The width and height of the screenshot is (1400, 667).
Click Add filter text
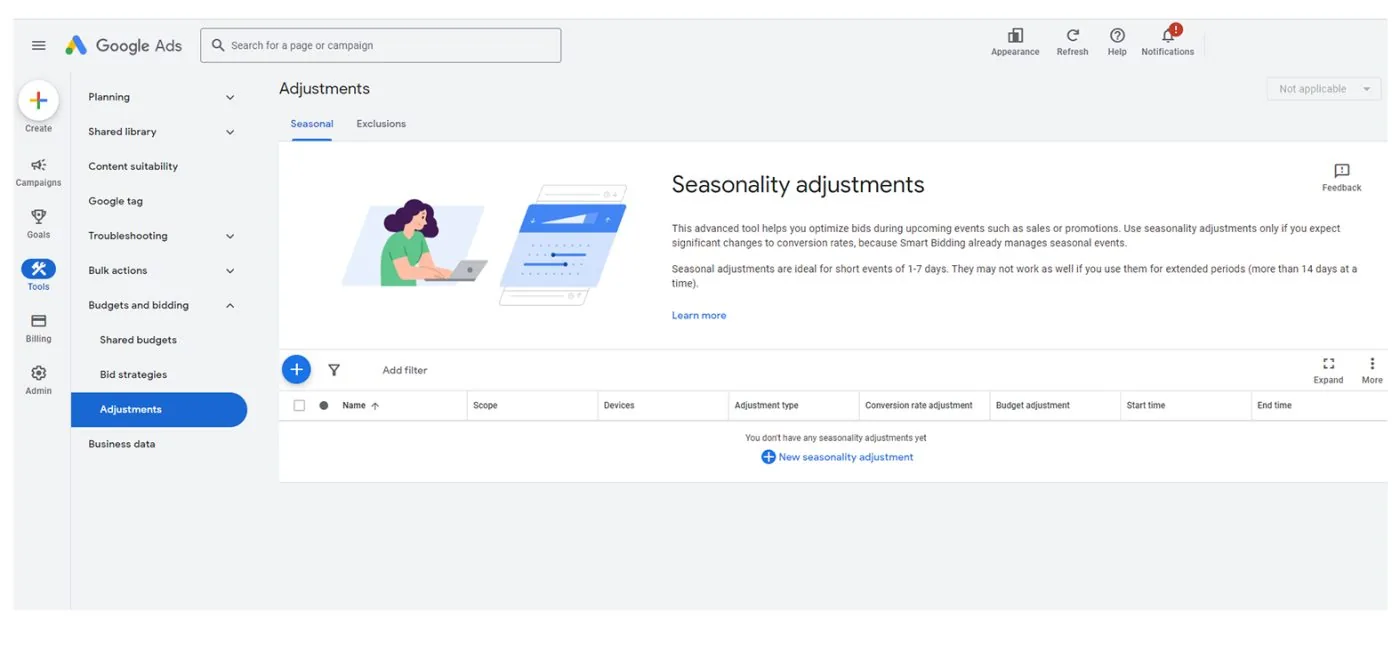click(404, 370)
